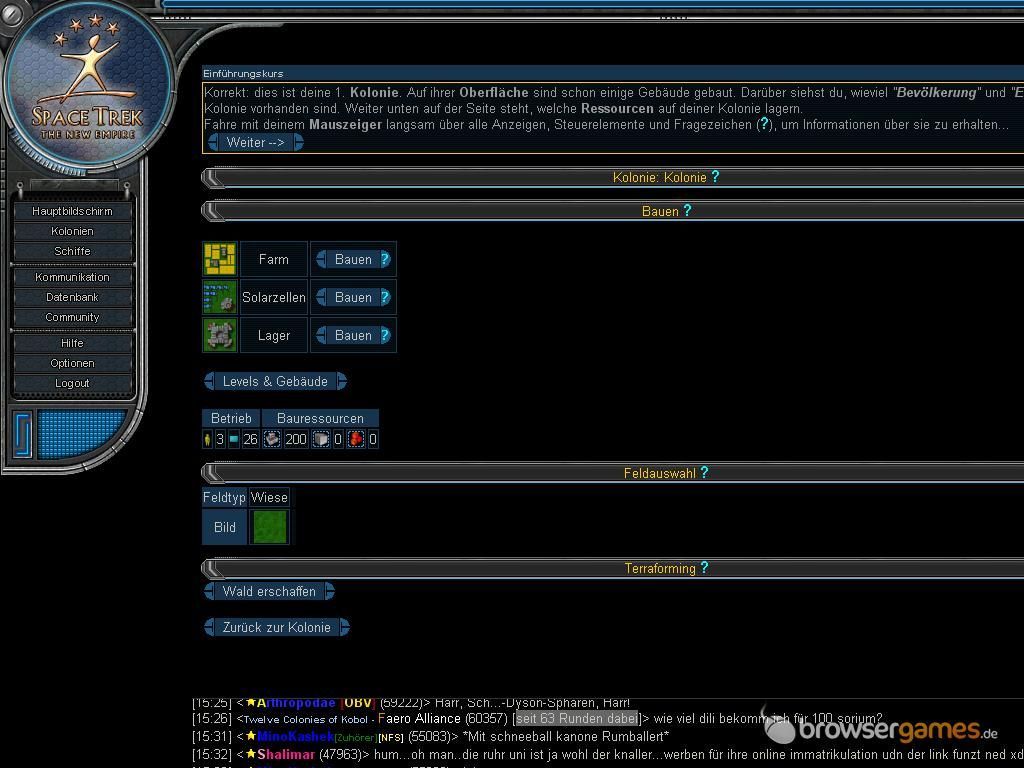Build Solarzellen with its Bauen button
The width and height of the screenshot is (1024, 768).
[x=353, y=297]
